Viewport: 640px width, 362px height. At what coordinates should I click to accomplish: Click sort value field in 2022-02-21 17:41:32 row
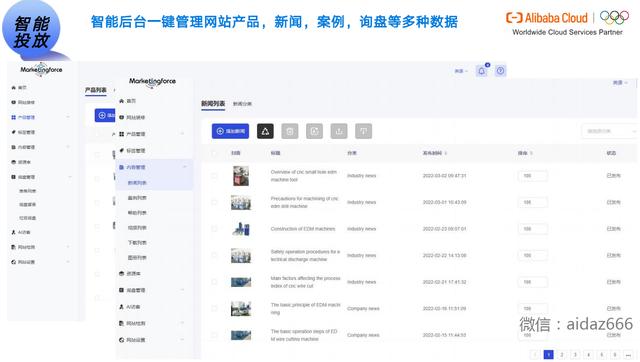[533, 282]
